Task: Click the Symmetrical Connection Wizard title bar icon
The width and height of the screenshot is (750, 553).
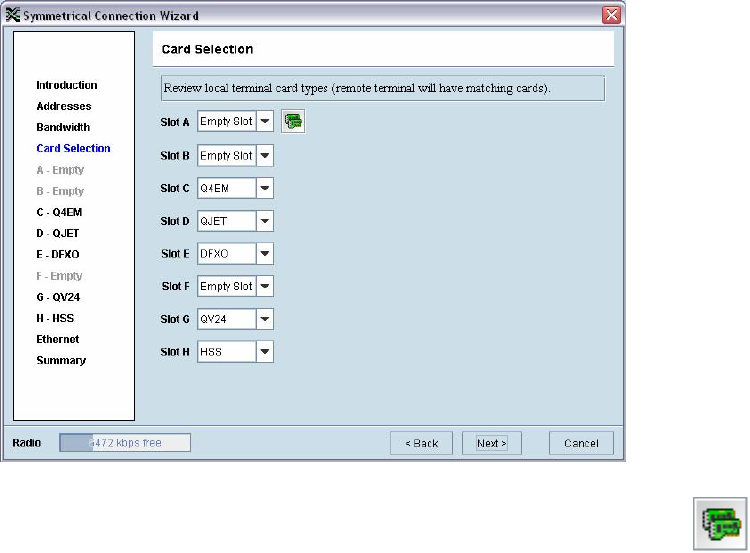Action: coord(12,15)
